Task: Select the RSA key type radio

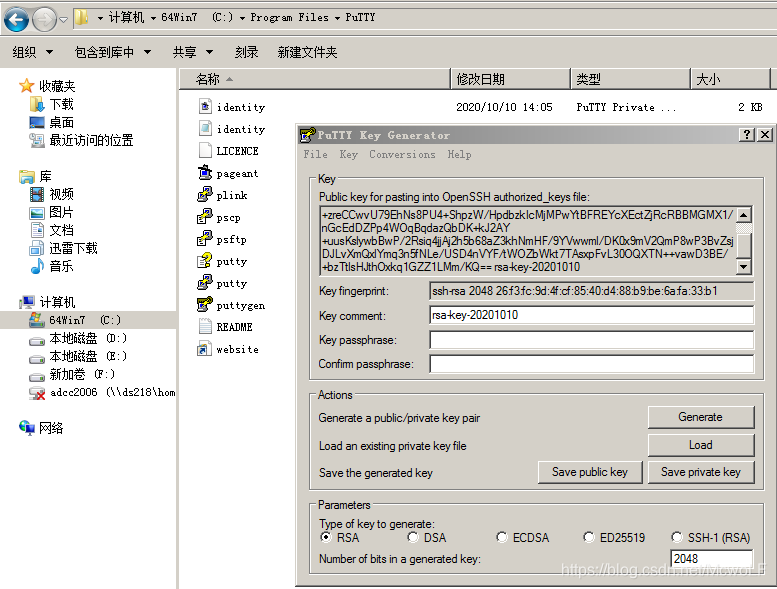Action: coord(326,537)
